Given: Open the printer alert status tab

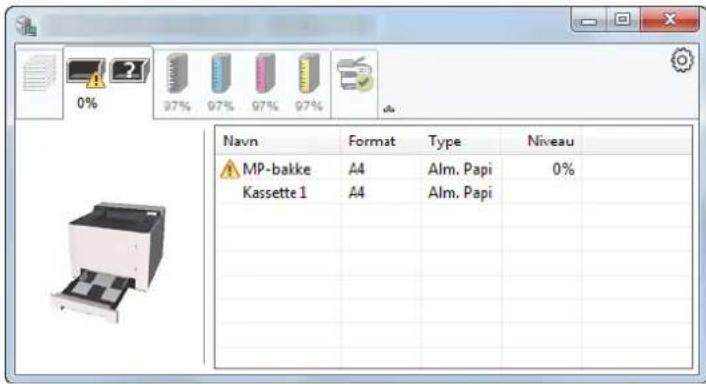Looking at the screenshot, I should click(x=354, y=84).
